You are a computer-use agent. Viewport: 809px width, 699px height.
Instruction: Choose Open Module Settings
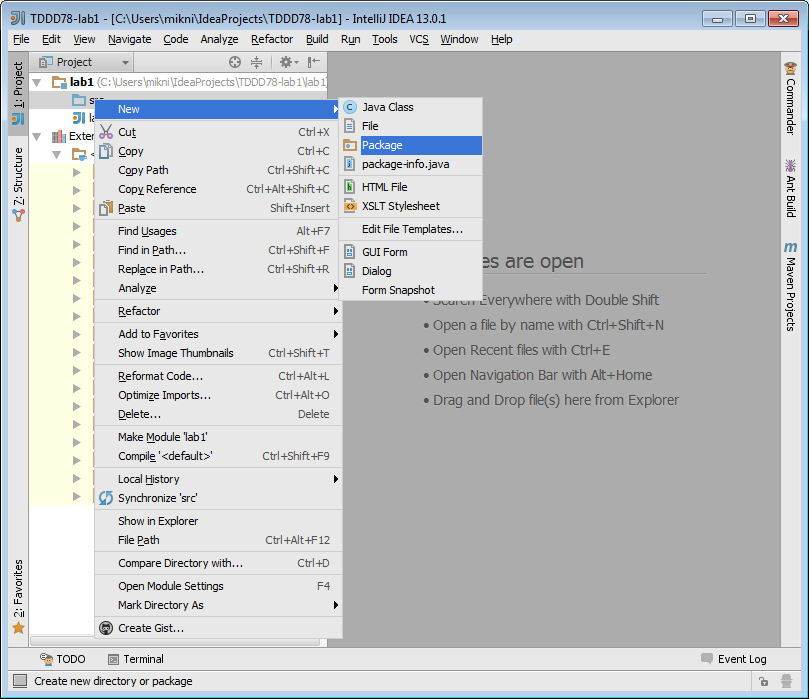pyautogui.click(x=218, y=586)
